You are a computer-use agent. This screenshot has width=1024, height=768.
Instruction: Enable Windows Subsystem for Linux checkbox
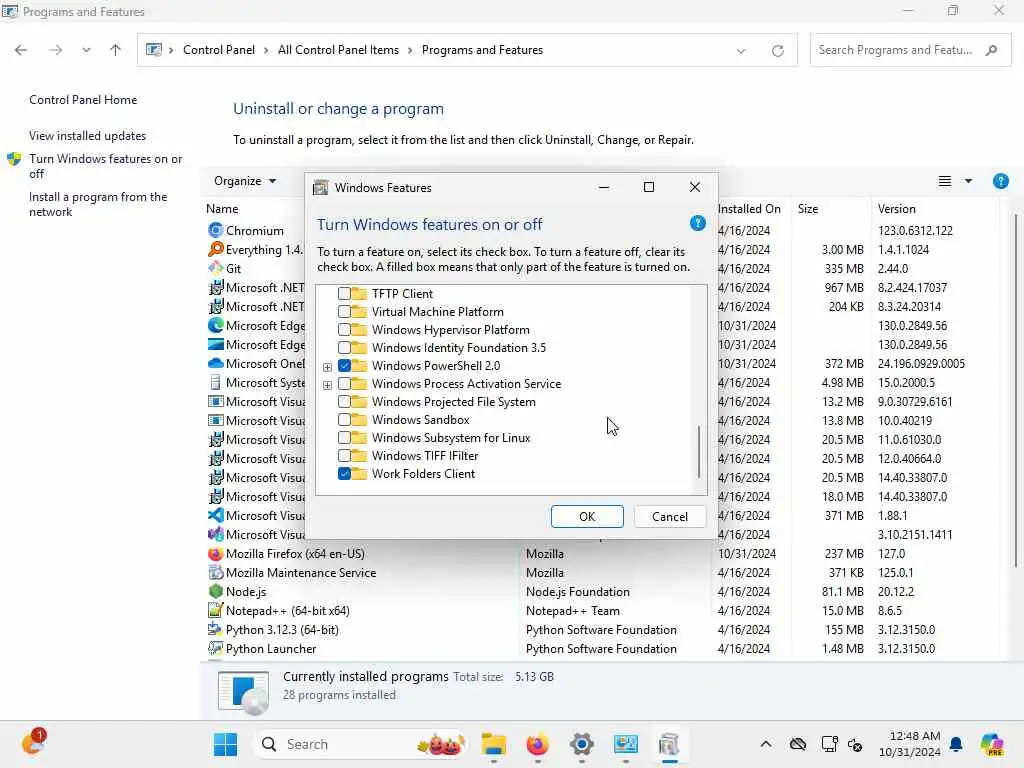pyautogui.click(x=344, y=438)
